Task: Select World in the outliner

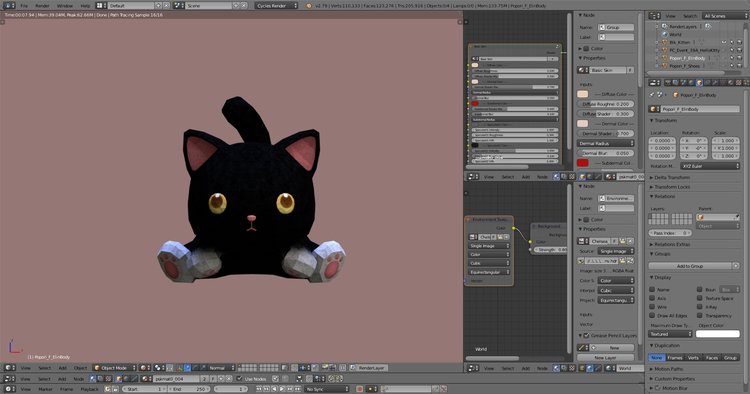Action: 675,34
